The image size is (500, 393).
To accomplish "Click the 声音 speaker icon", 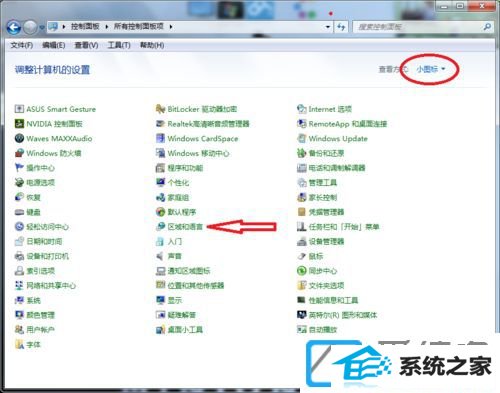I will (160, 256).
